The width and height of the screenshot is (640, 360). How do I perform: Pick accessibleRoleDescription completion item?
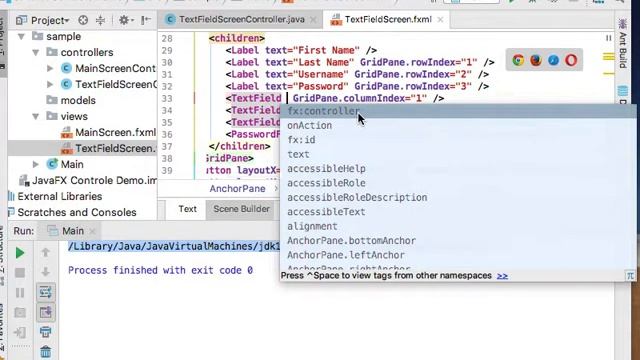click(458, 198)
